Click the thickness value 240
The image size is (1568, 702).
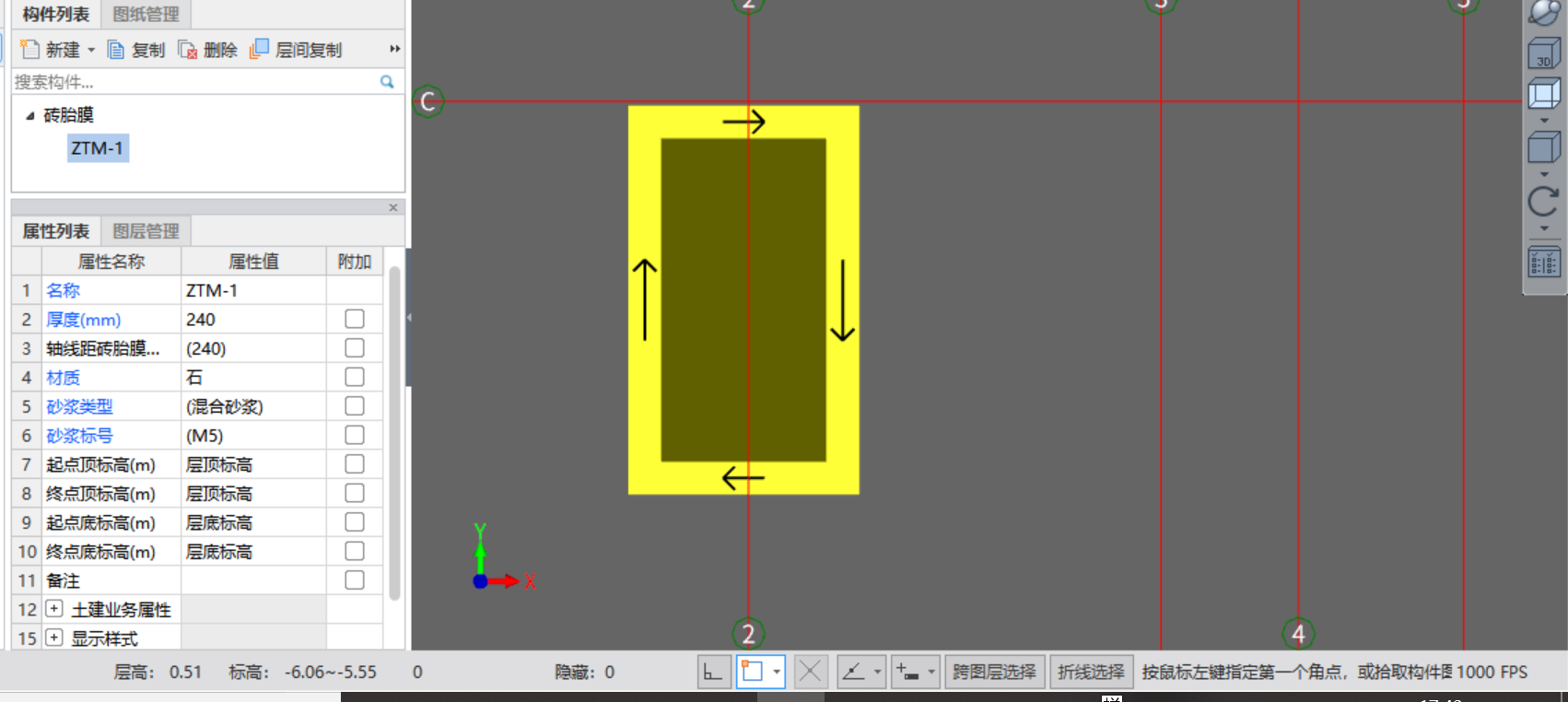(253, 319)
